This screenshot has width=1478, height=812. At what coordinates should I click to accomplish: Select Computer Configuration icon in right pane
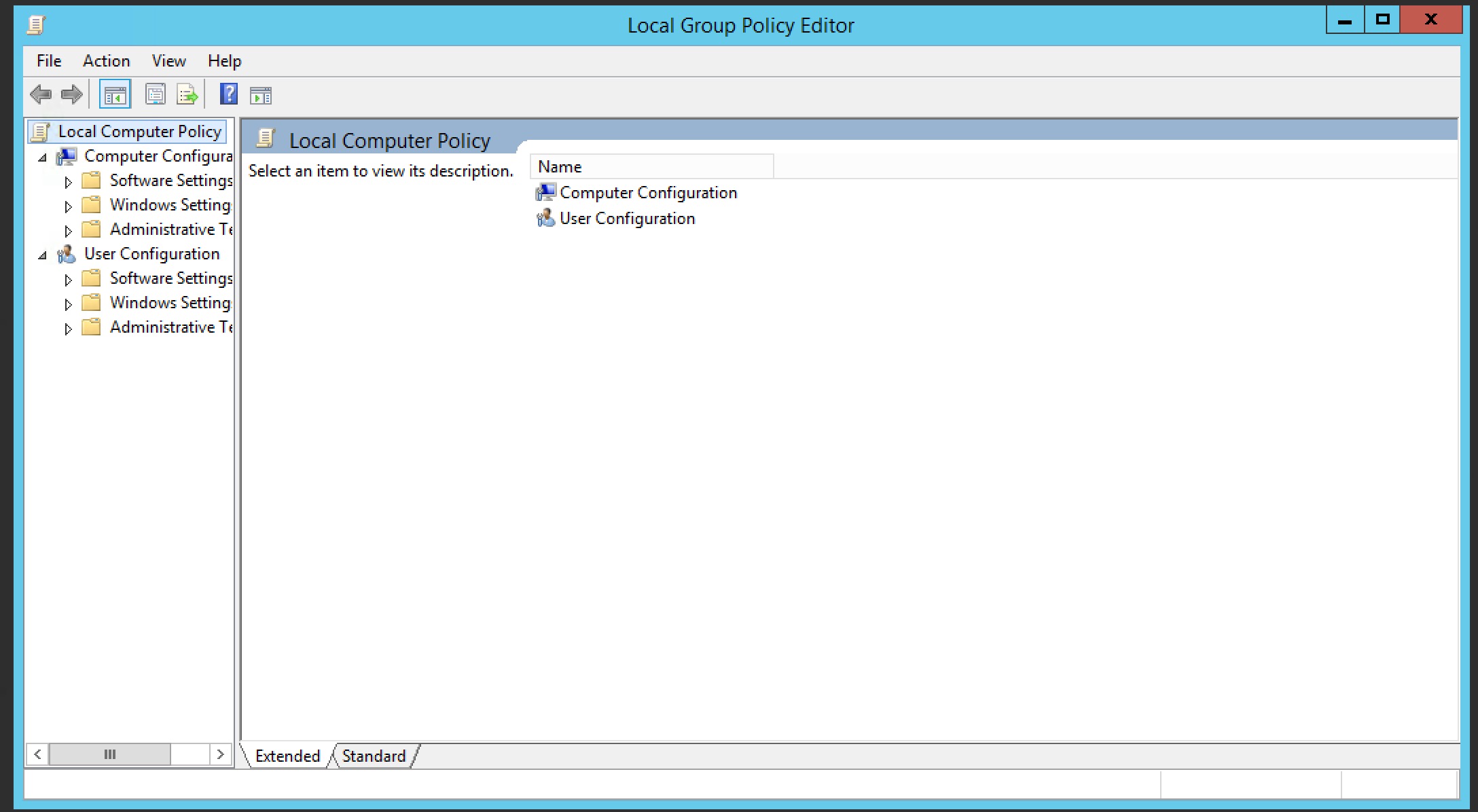(x=545, y=193)
